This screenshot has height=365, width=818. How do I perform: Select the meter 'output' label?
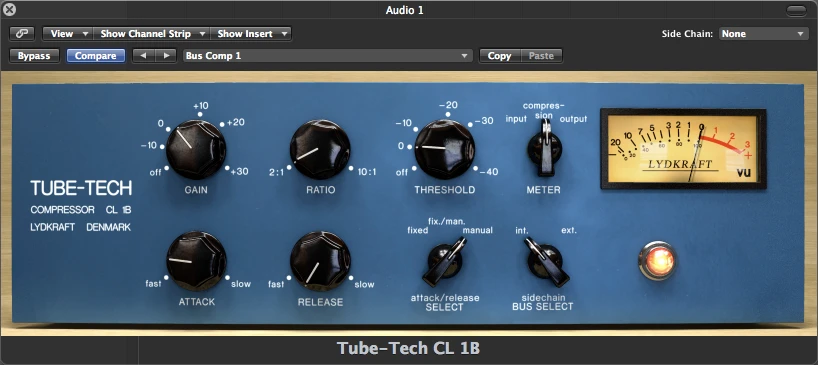click(x=573, y=119)
